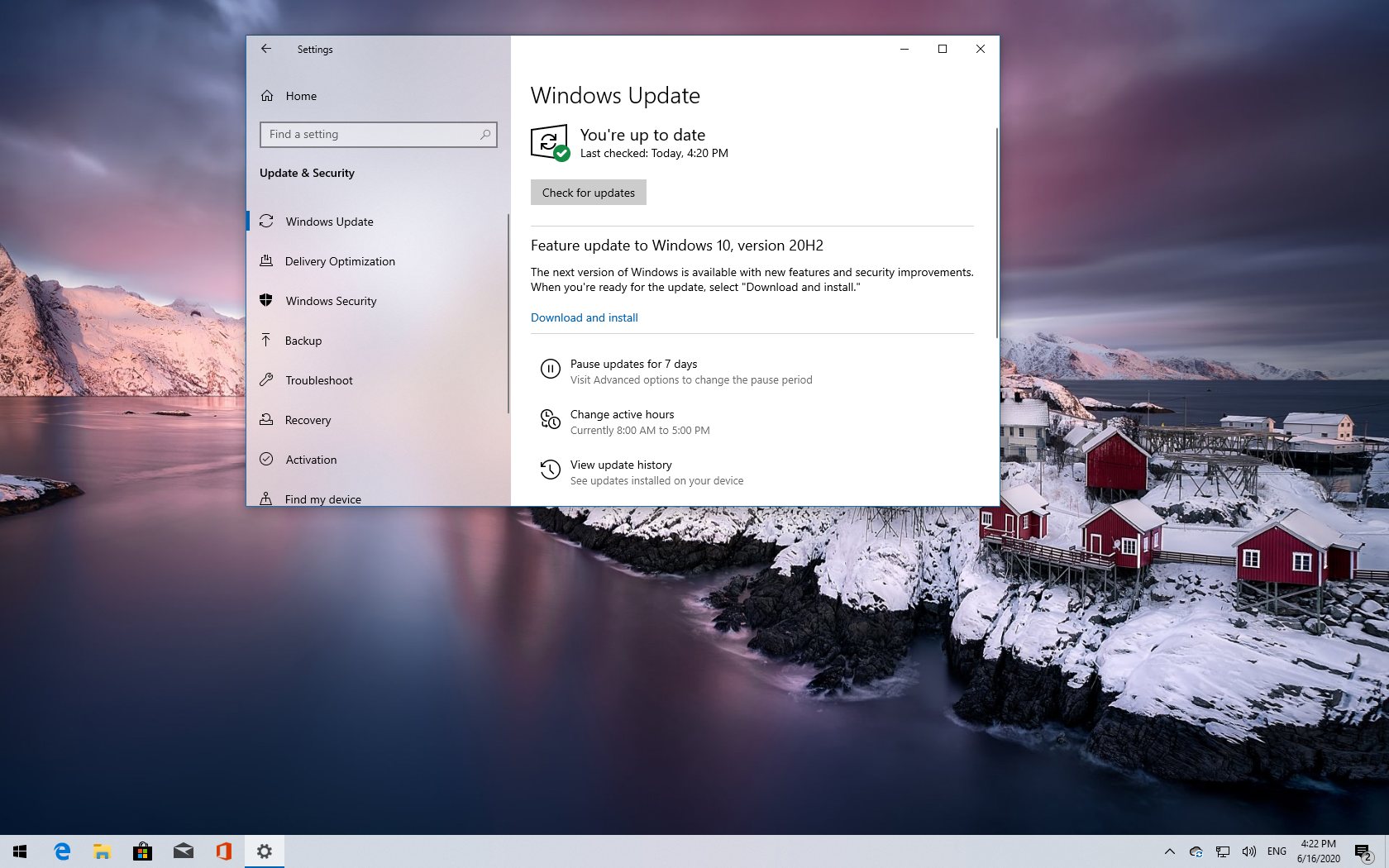
Task: Open the Action Center notifications
Action: [x=1363, y=851]
